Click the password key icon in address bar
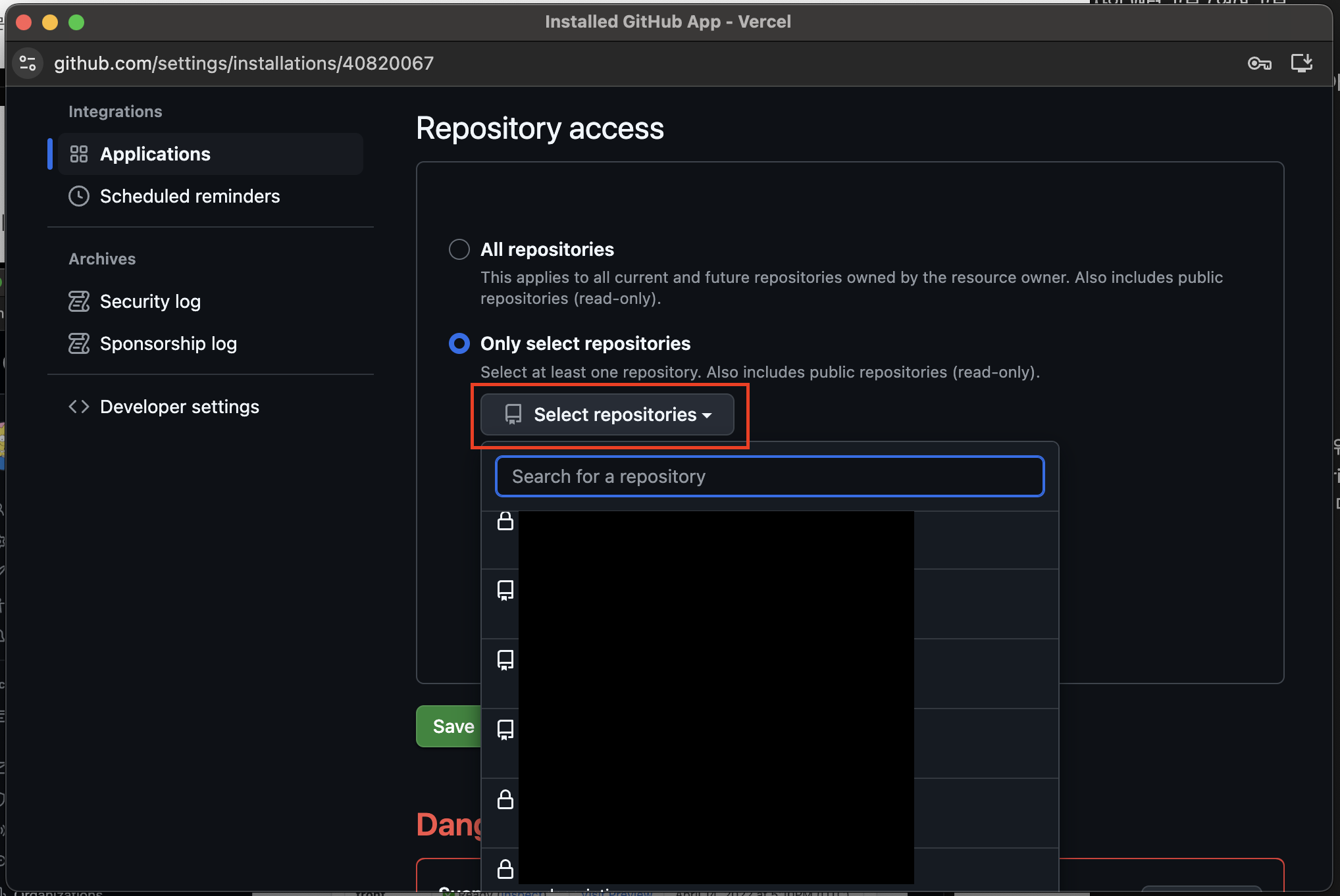The width and height of the screenshot is (1340, 896). pos(1259,63)
